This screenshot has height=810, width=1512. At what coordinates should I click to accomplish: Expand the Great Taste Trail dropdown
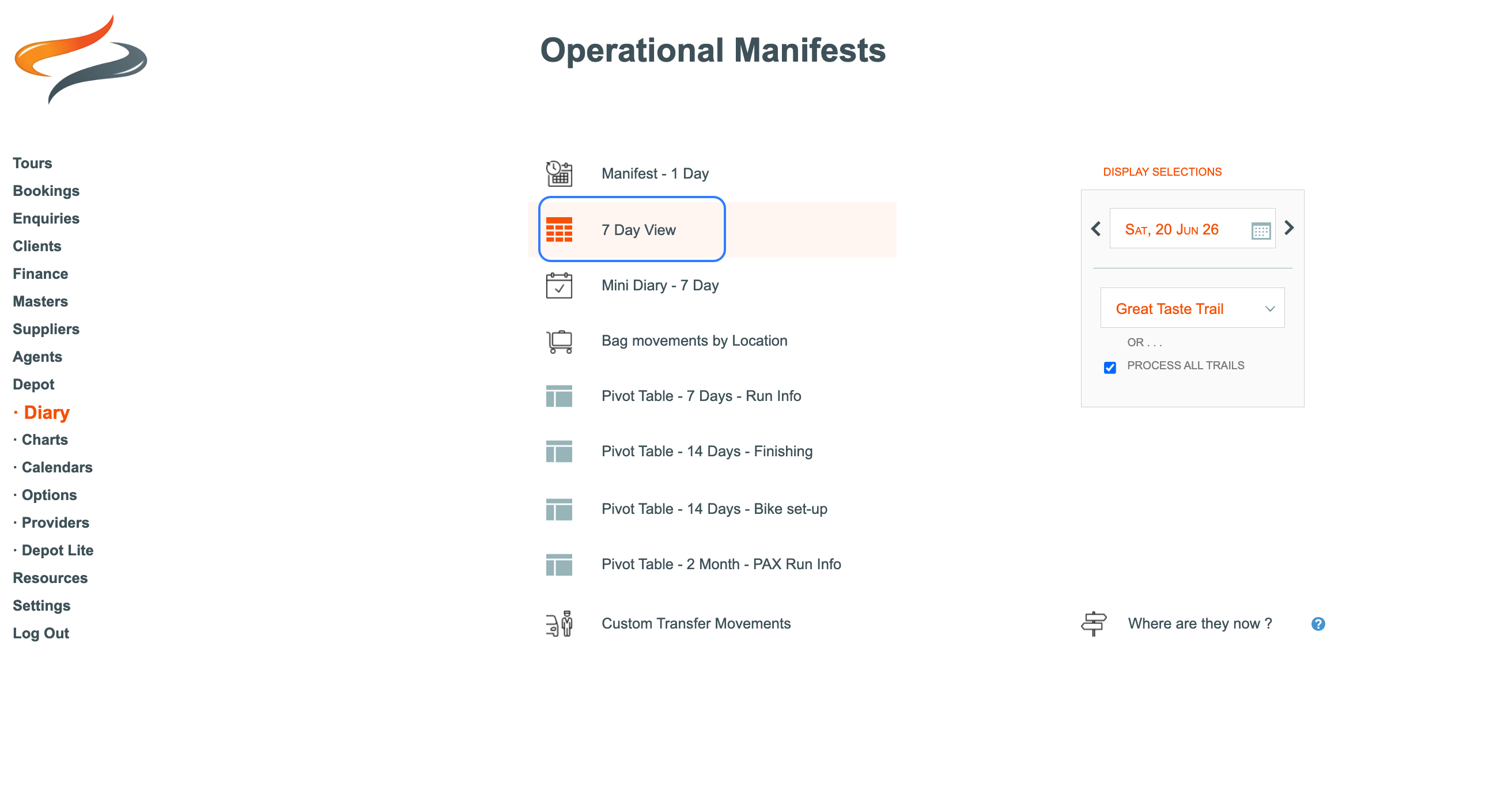[x=1192, y=309]
